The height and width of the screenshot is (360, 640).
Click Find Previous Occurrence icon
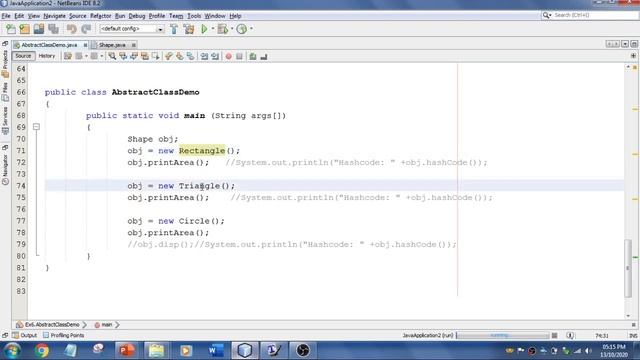point(123,56)
